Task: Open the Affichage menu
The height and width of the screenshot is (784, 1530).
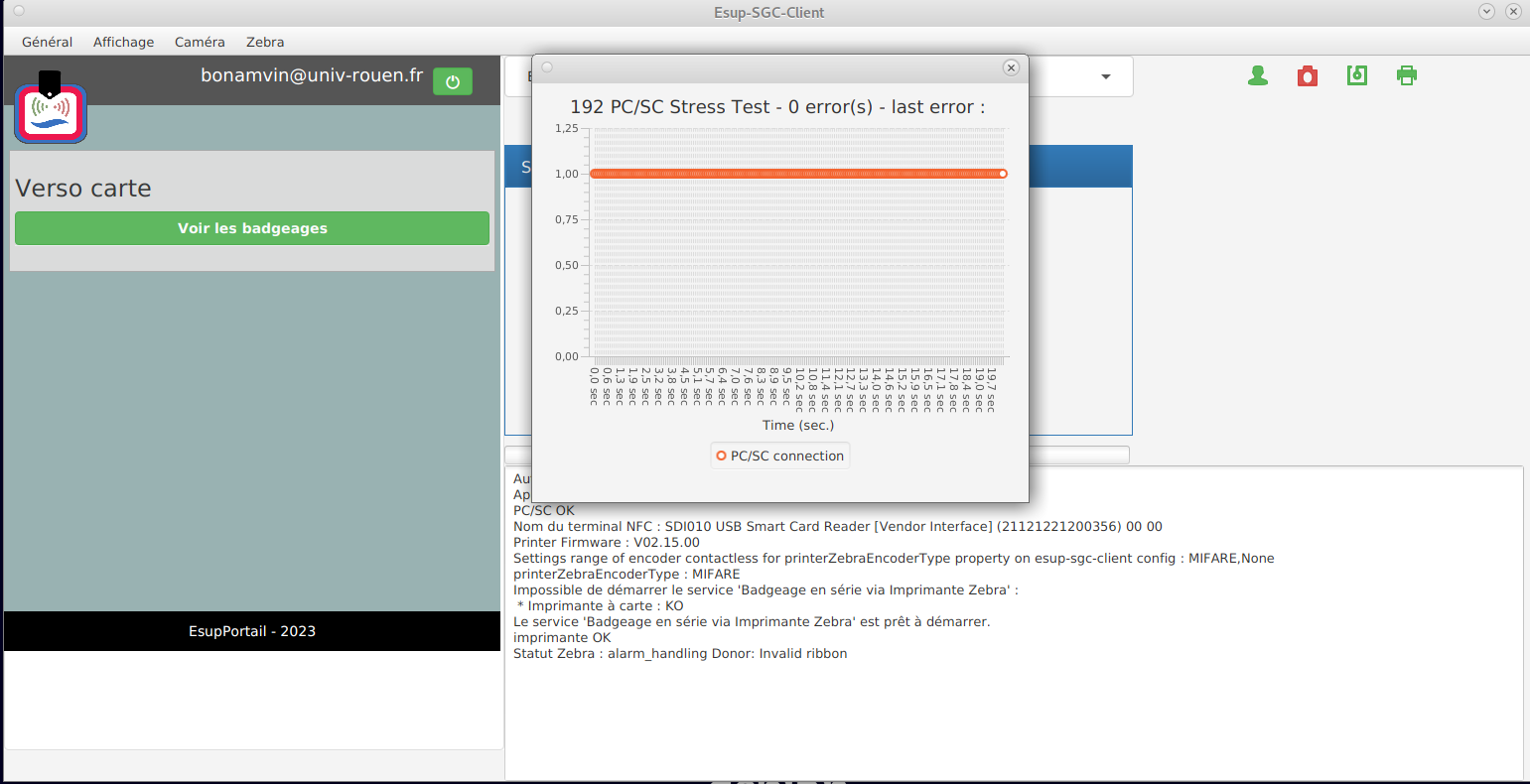Action: [x=123, y=42]
